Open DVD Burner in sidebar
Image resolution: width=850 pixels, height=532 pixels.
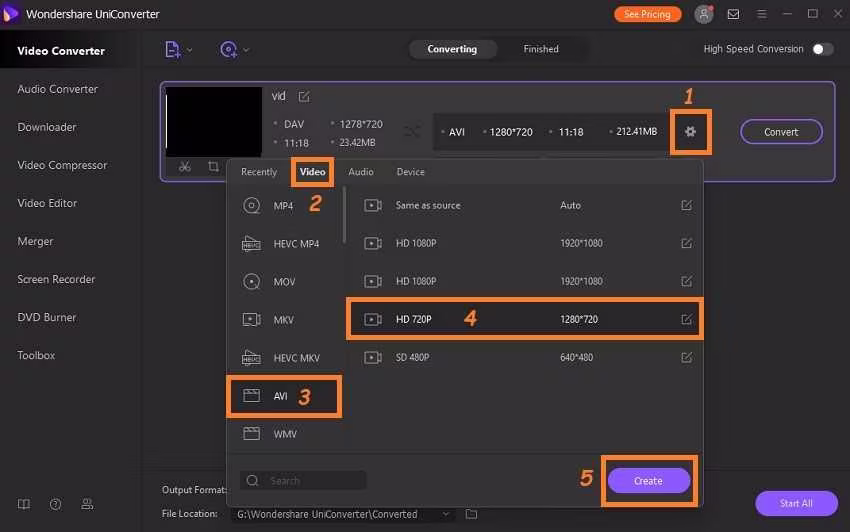click(47, 317)
